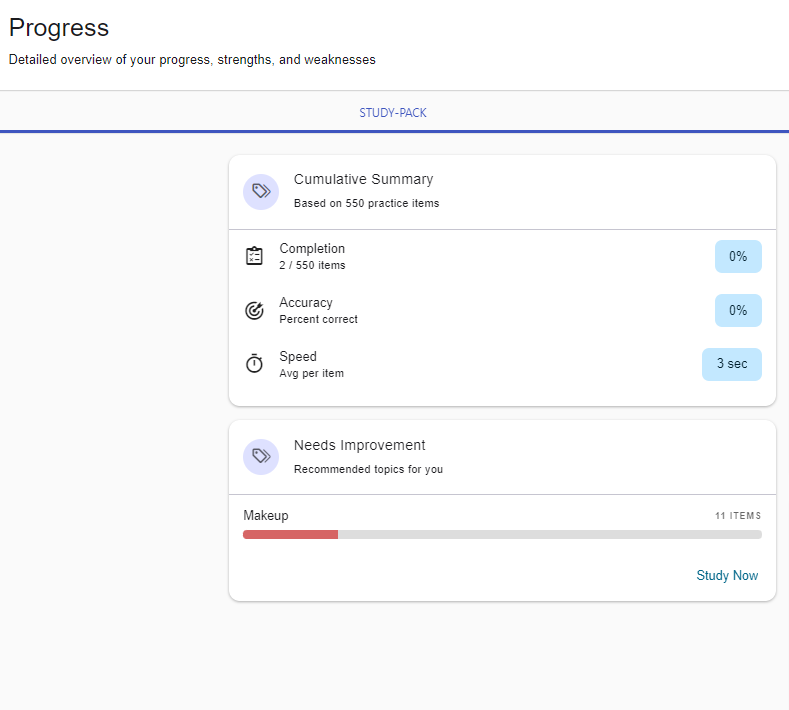Click the Completion row label
The width and height of the screenshot is (789, 710).
click(312, 248)
